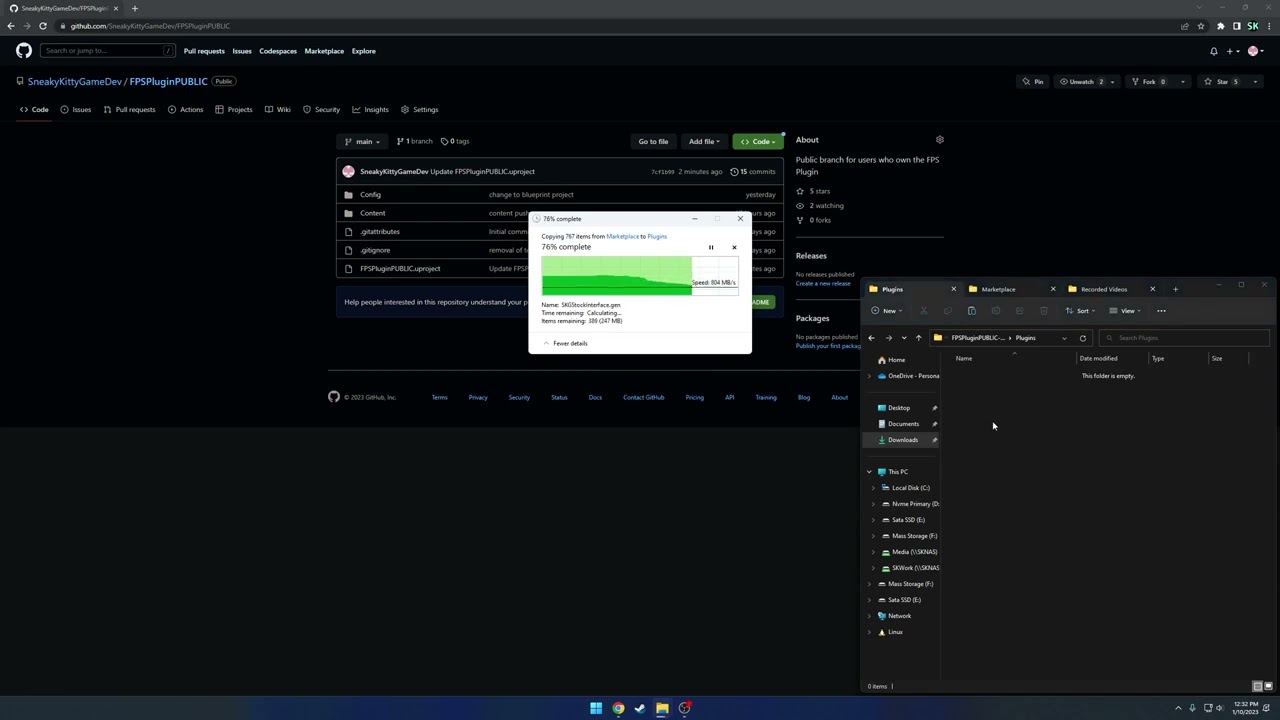
Task: Open the Add file dropdown
Action: click(703, 141)
